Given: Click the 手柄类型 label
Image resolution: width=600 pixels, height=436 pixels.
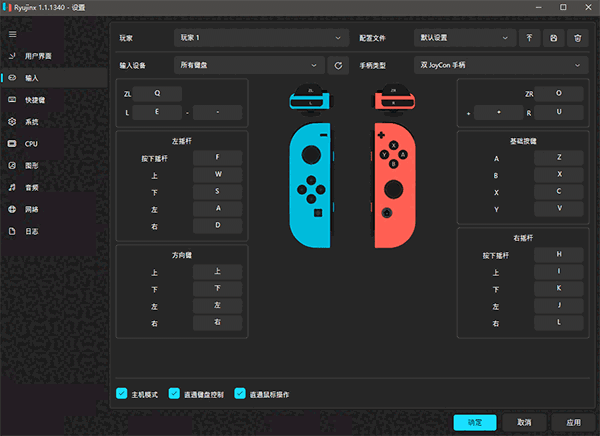Looking at the screenshot, I should (x=373, y=66).
